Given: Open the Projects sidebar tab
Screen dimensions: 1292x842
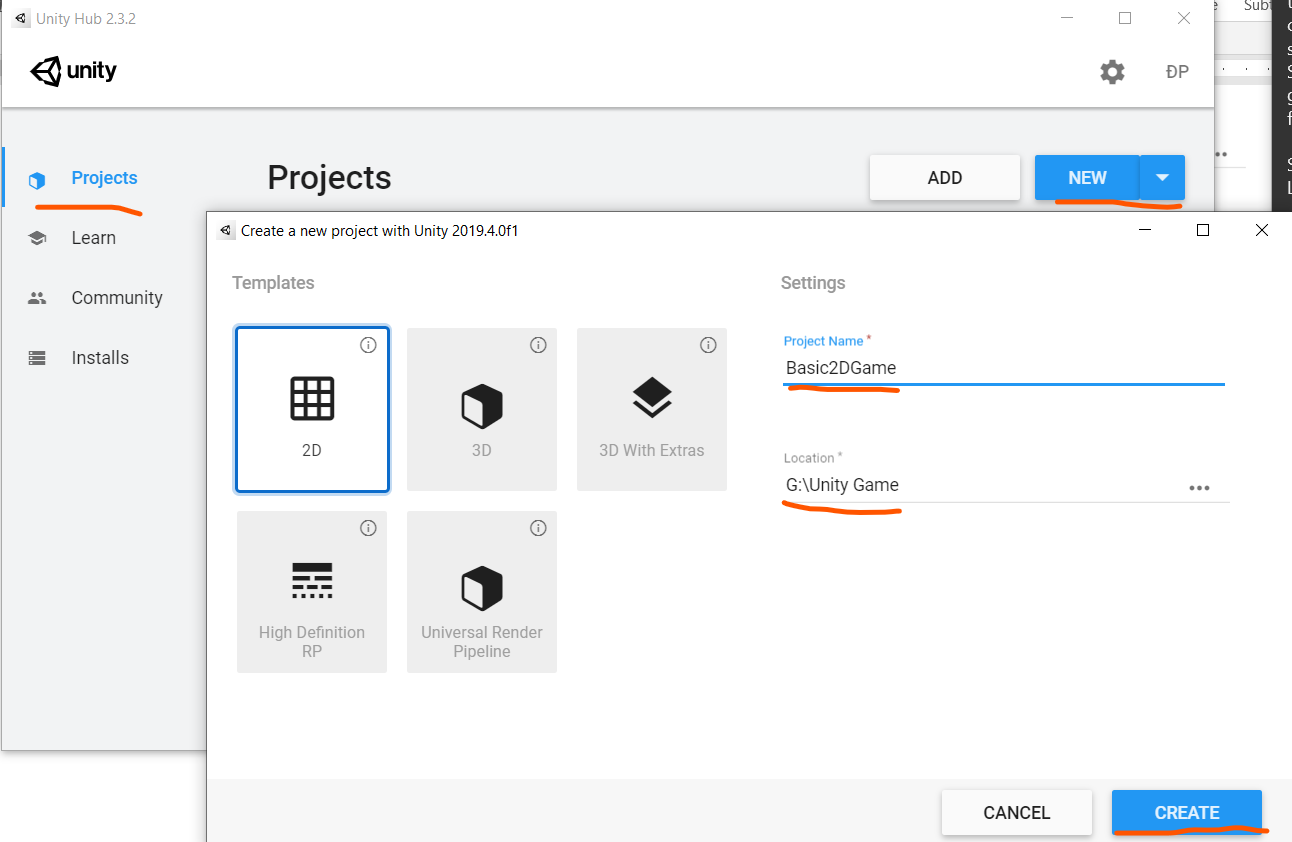Looking at the screenshot, I should 104,178.
